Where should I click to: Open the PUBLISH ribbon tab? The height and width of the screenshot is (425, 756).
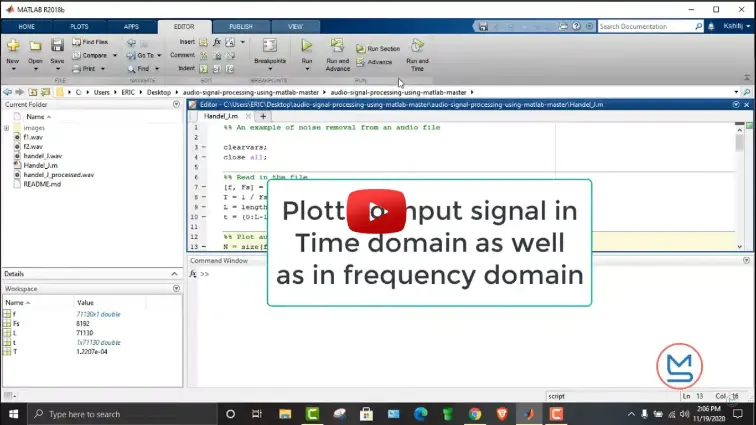(x=240, y=27)
